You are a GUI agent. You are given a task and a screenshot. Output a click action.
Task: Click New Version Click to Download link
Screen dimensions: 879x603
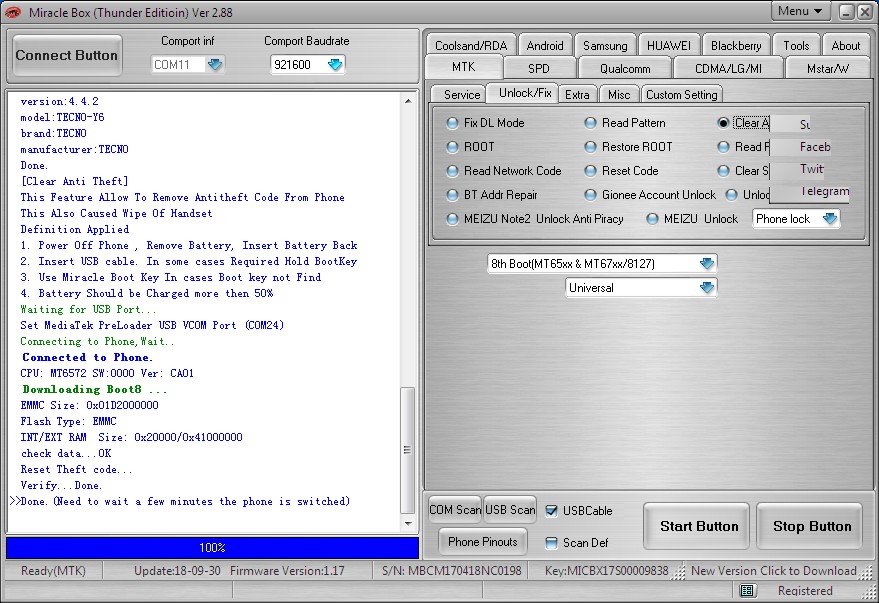(x=774, y=570)
